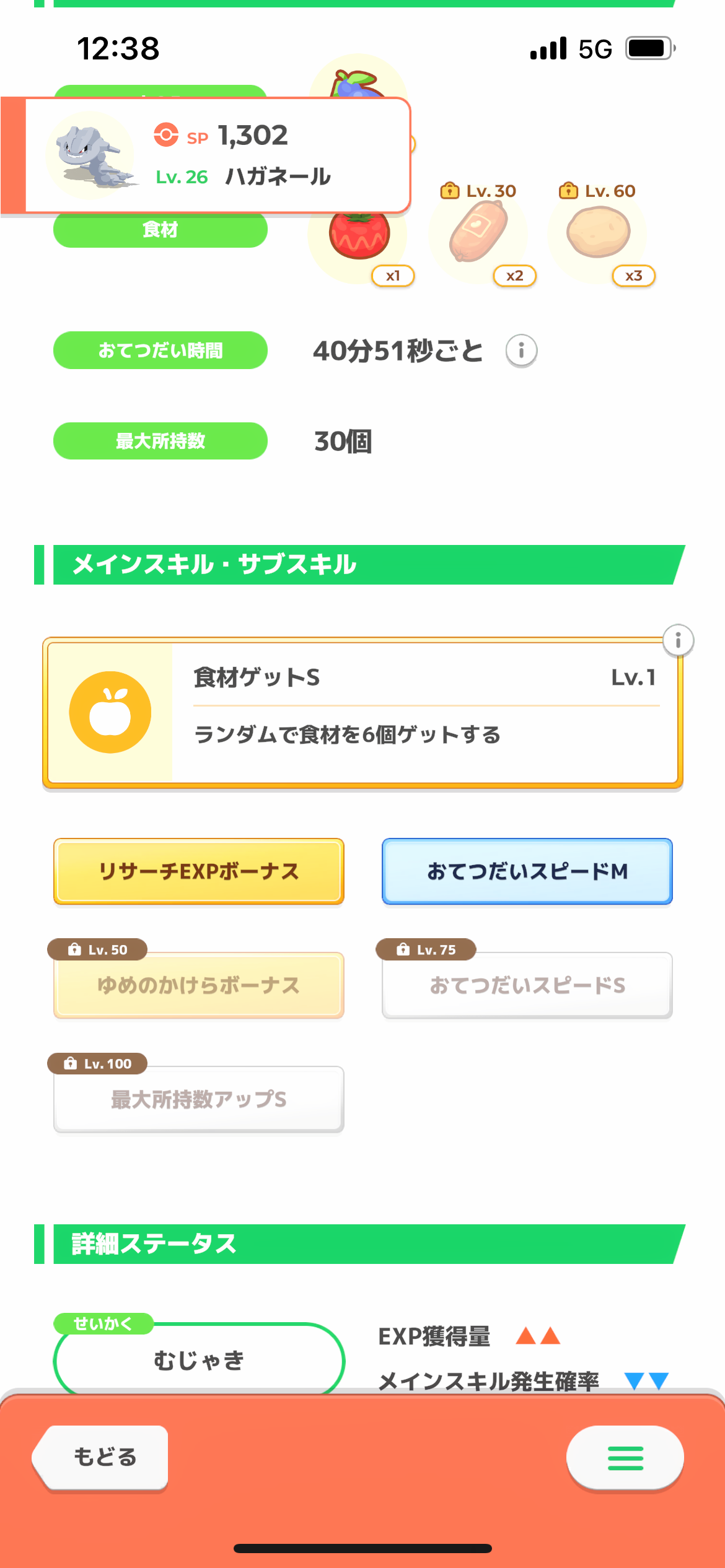Tap the orange apple skill icon

click(x=110, y=712)
